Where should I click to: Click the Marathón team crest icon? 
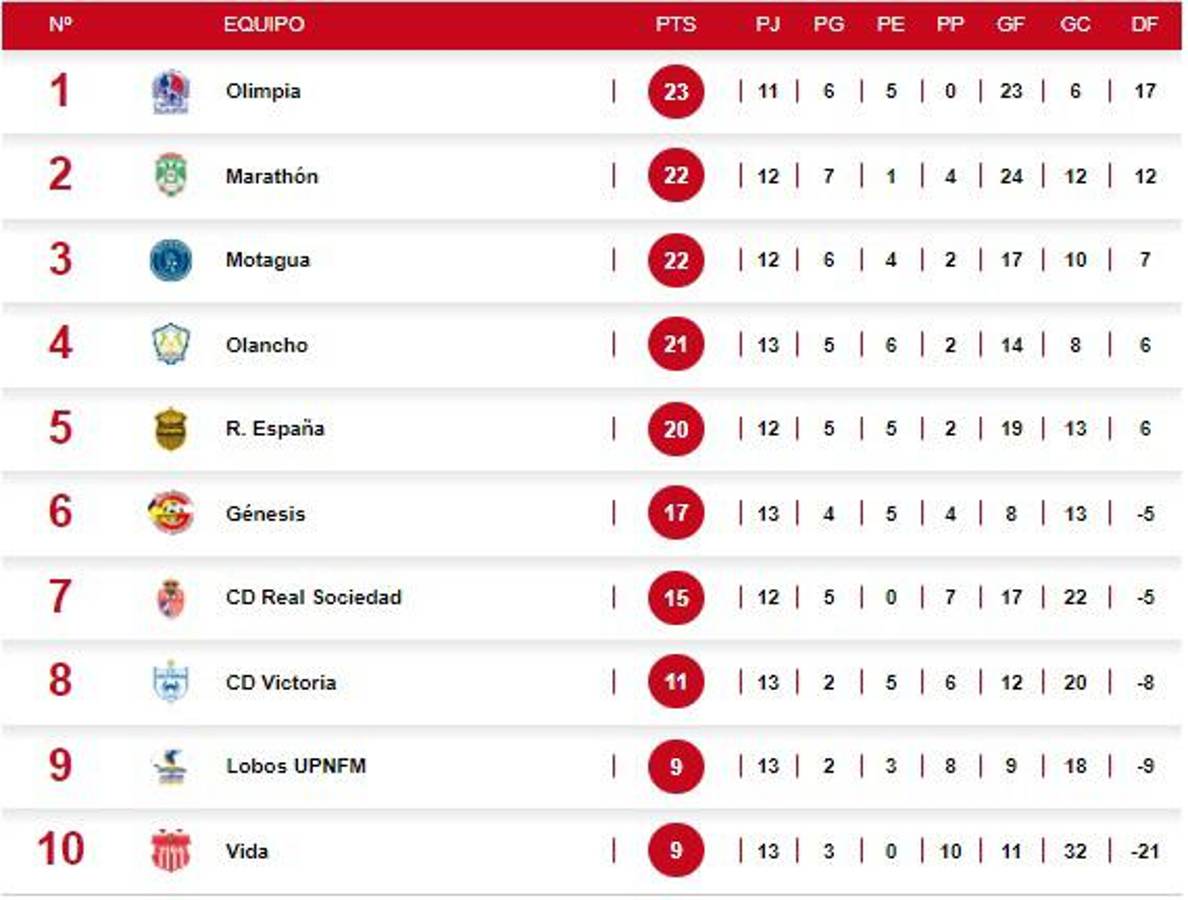pyautogui.click(x=170, y=176)
